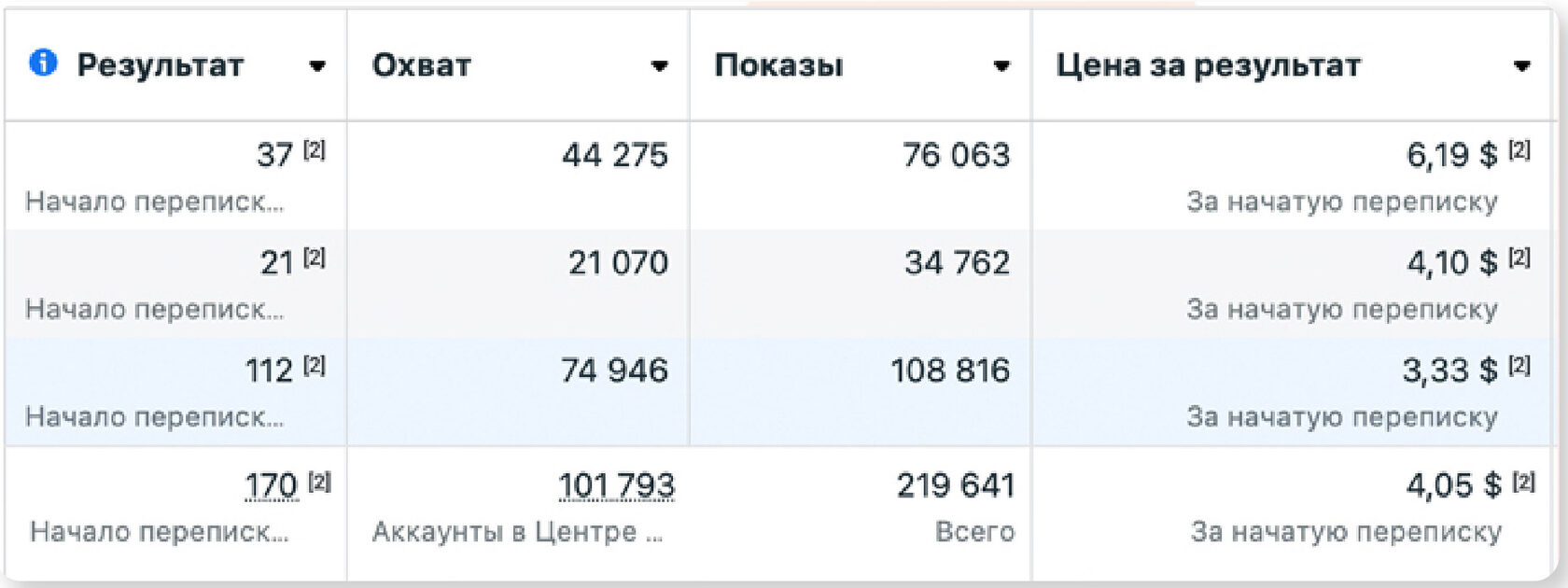The image size is (1568, 588).
Task: Click the Показы column header
Action: pyautogui.click(x=778, y=65)
